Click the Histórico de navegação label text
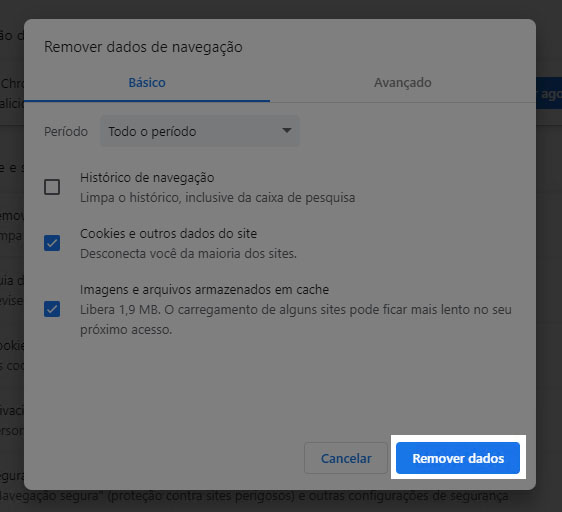Image resolution: width=562 pixels, height=512 pixels. point(147,178)
